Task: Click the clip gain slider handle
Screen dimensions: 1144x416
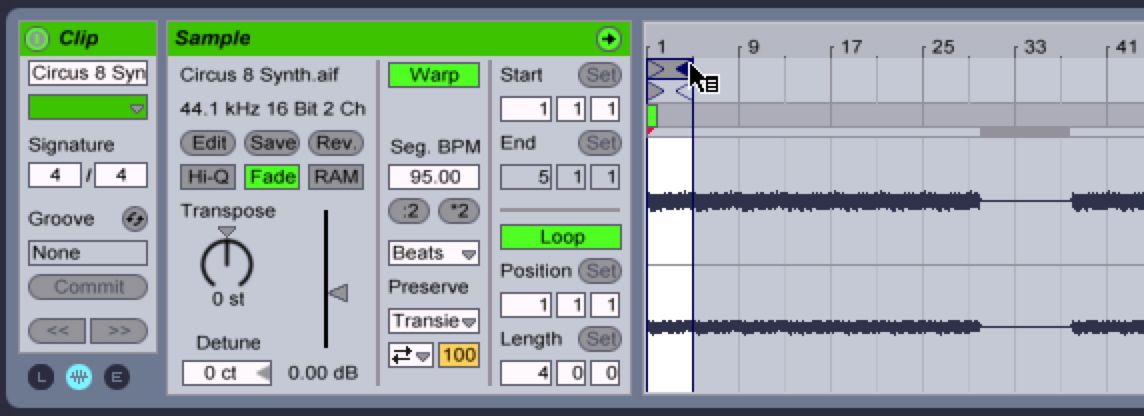Action: tap(338, 293)
